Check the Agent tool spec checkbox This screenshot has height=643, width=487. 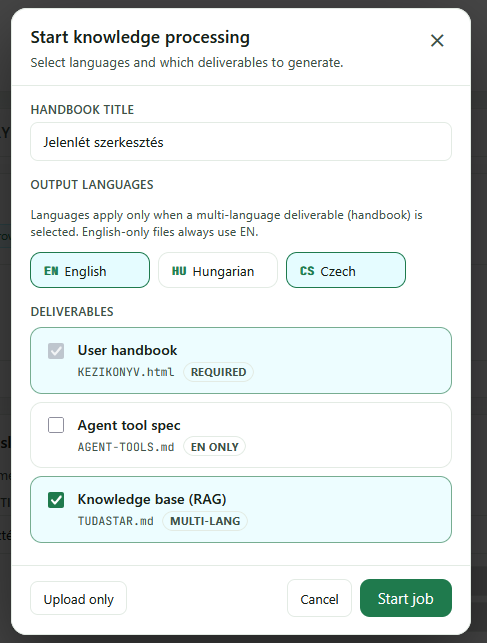pyautogui.click(x=56, y=425)
